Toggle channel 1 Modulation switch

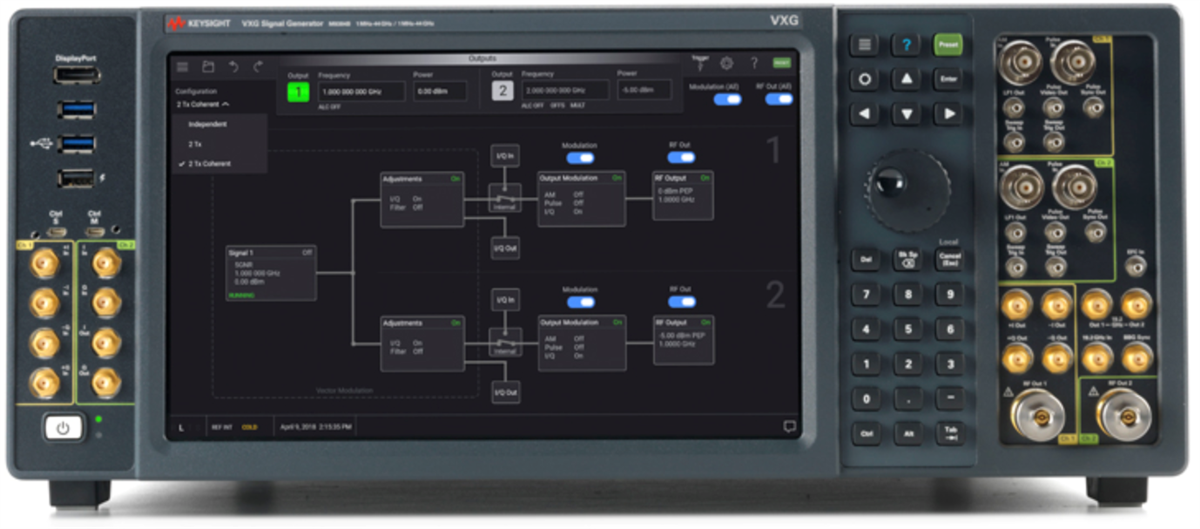click(579, 158)
